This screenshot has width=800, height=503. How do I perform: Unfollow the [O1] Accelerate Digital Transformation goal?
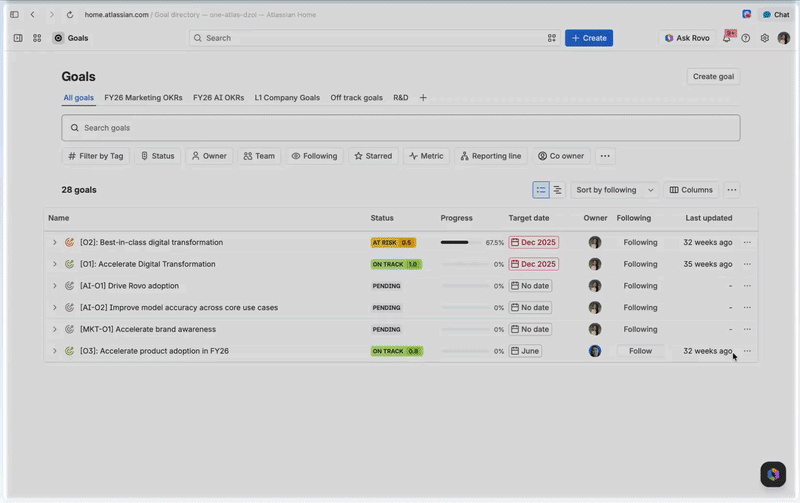[640, 264]
